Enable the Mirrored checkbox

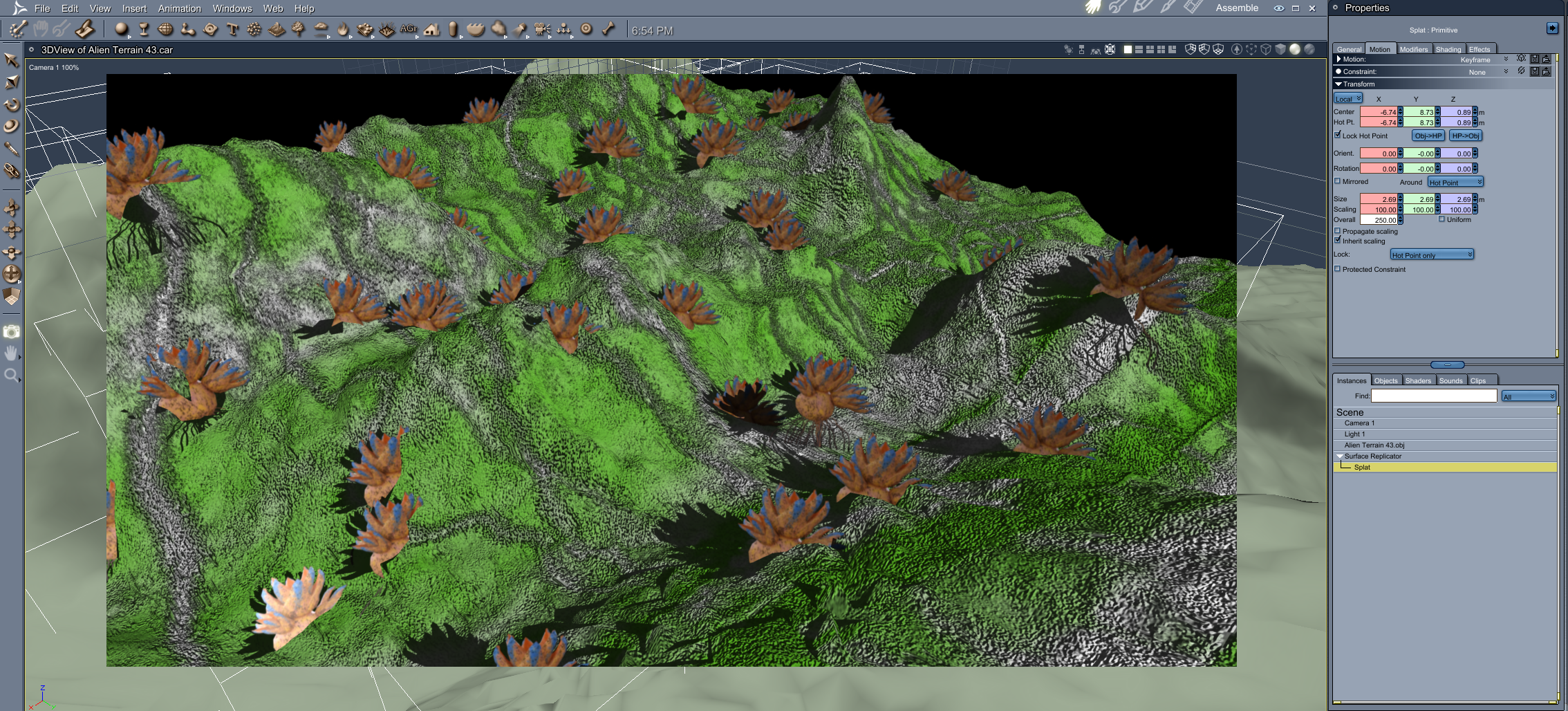point(1337,181)
